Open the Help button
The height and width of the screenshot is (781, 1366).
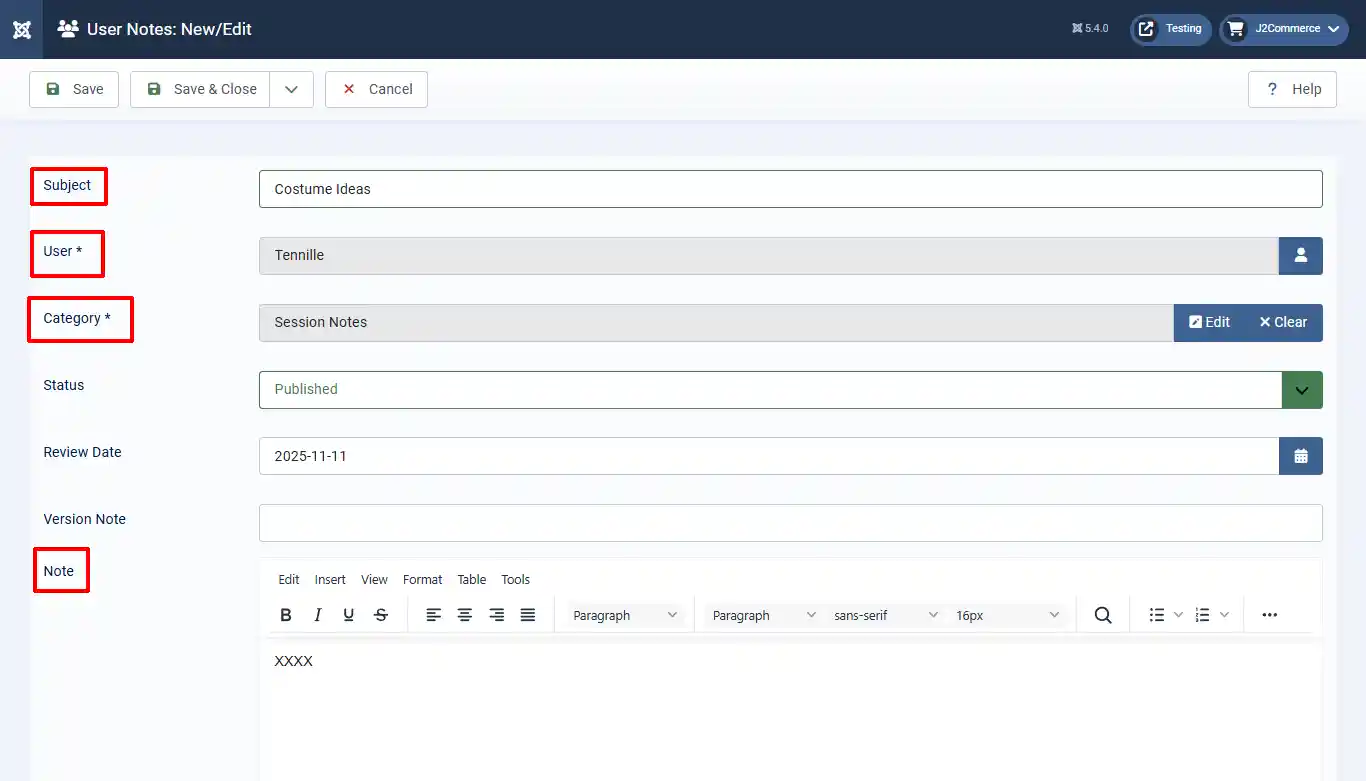(x=1293, y=89)
